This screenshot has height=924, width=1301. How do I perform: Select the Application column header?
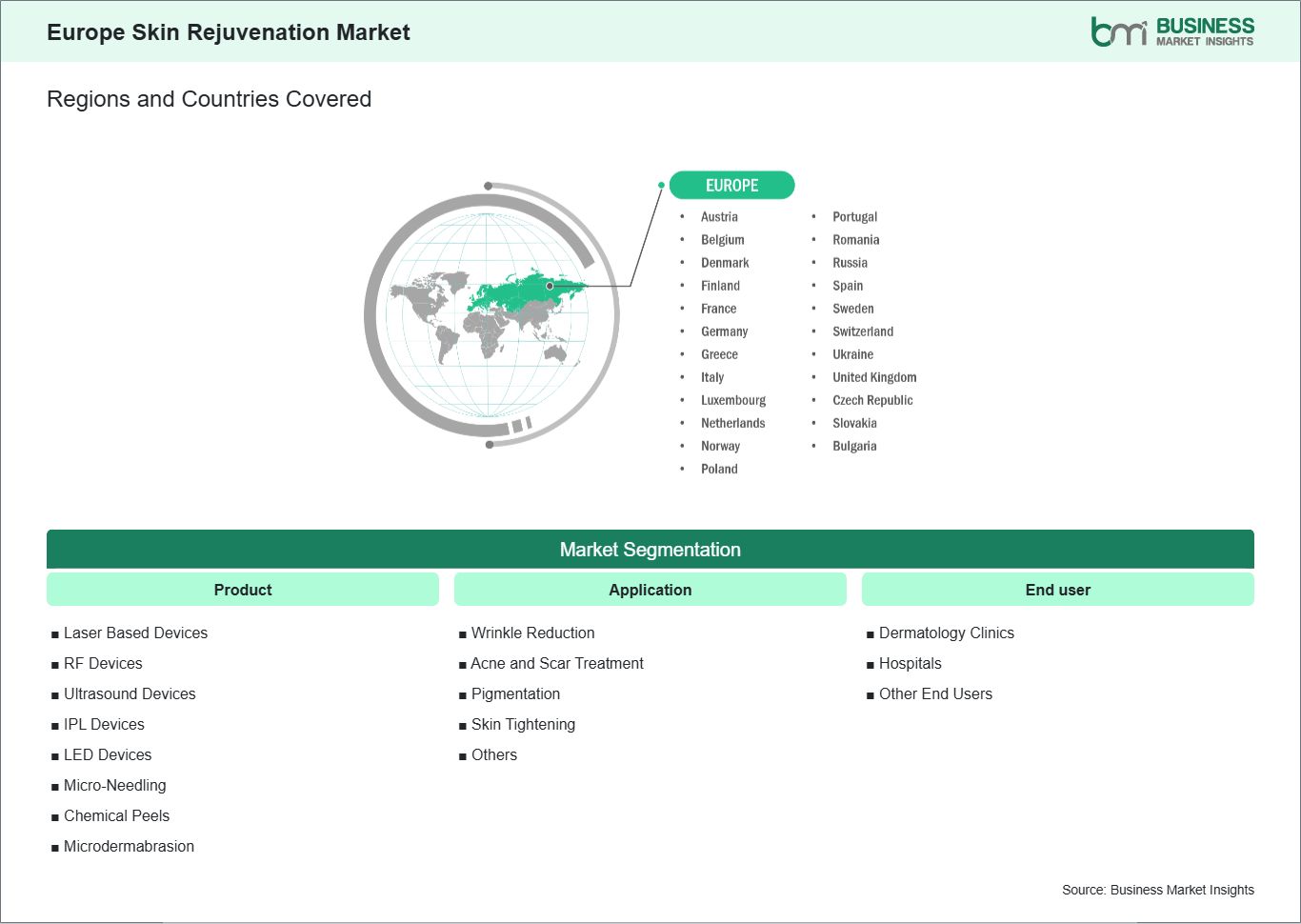(650, 590)
